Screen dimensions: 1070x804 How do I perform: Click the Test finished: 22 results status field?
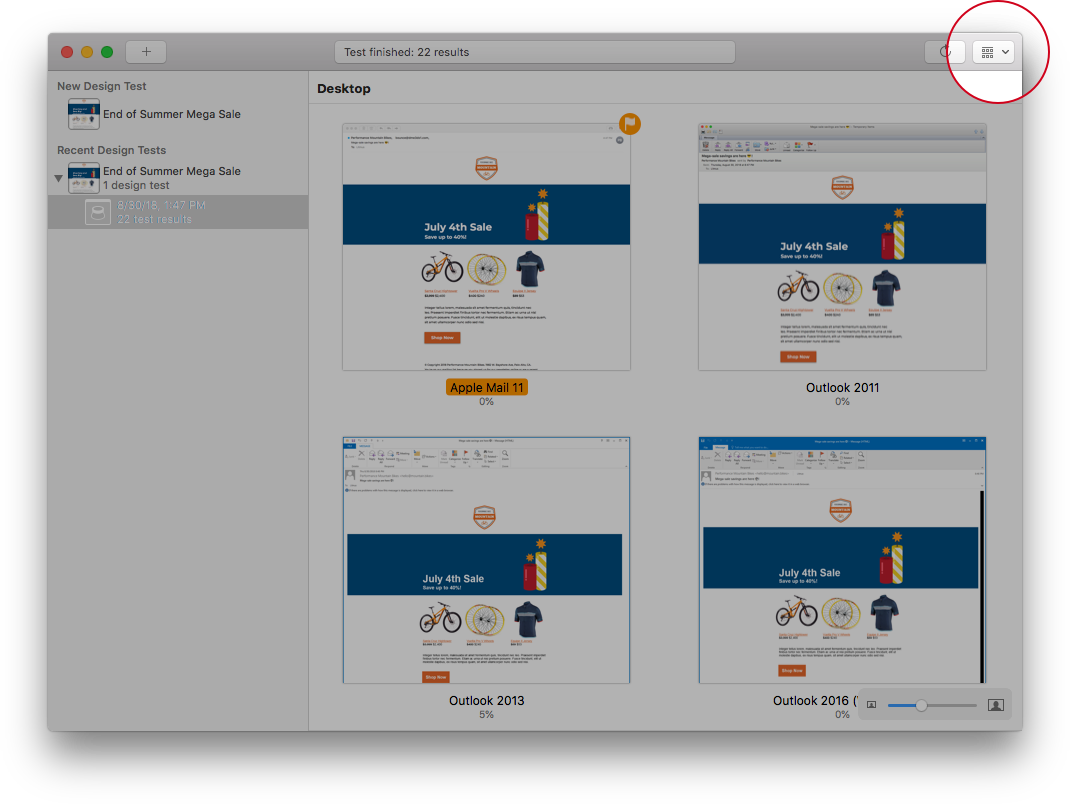[x=534, y=52]
